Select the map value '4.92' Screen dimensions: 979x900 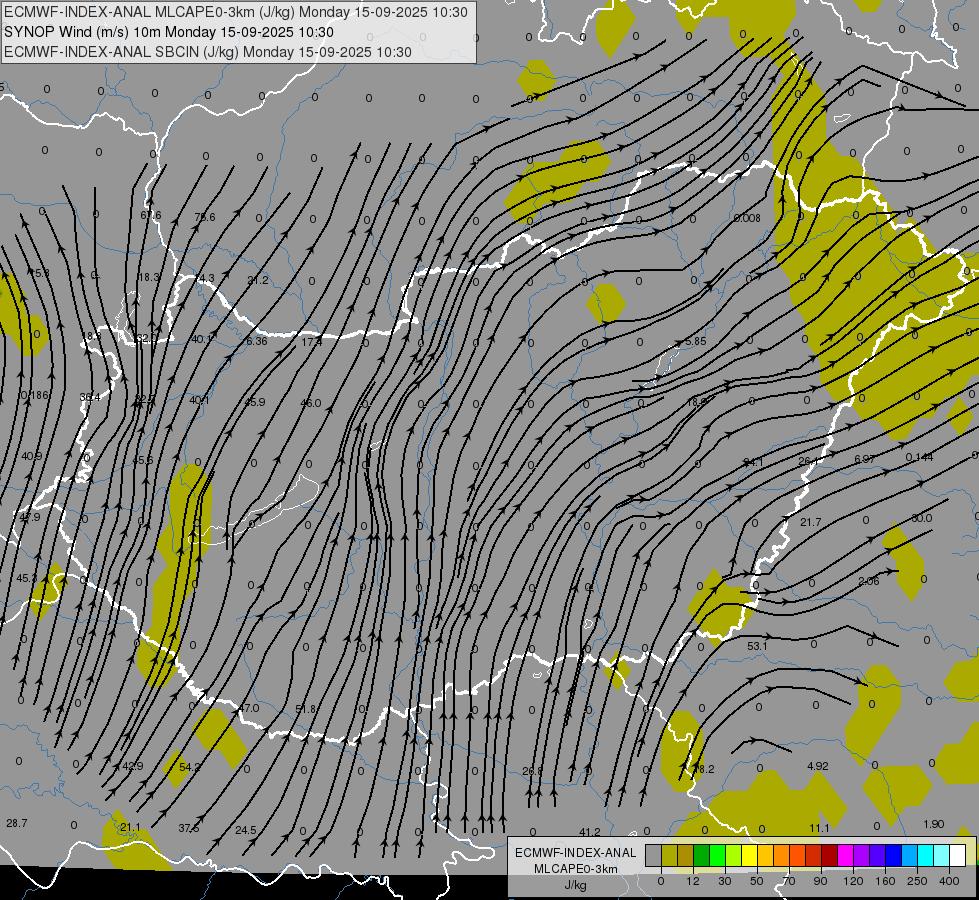coord(817,766)
